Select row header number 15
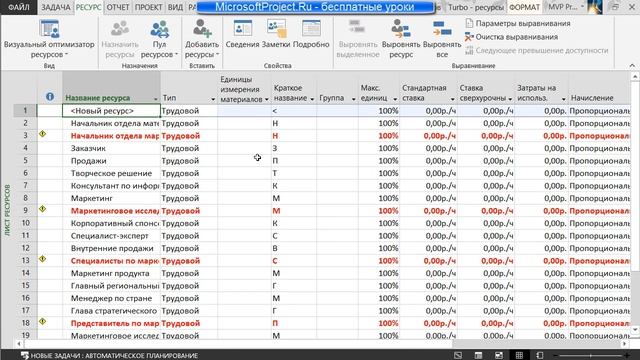This screenshot has width=640, height=360. point(25,286)
